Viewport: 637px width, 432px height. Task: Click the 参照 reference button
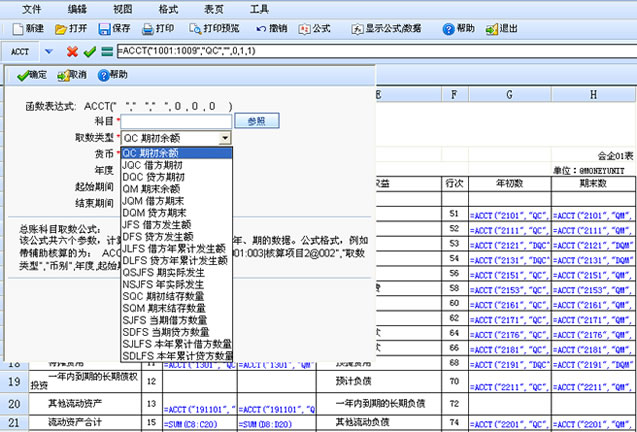coord(257,121)
